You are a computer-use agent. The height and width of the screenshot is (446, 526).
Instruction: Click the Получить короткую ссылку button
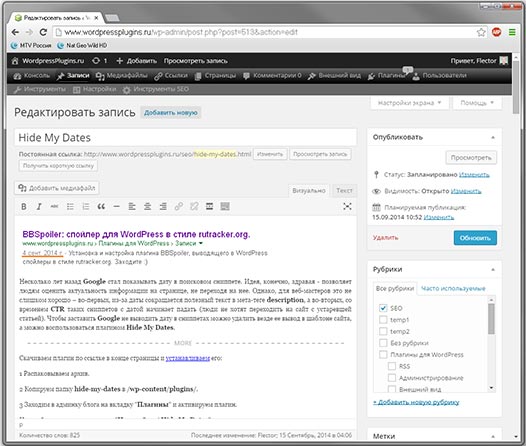click(58, 166)
